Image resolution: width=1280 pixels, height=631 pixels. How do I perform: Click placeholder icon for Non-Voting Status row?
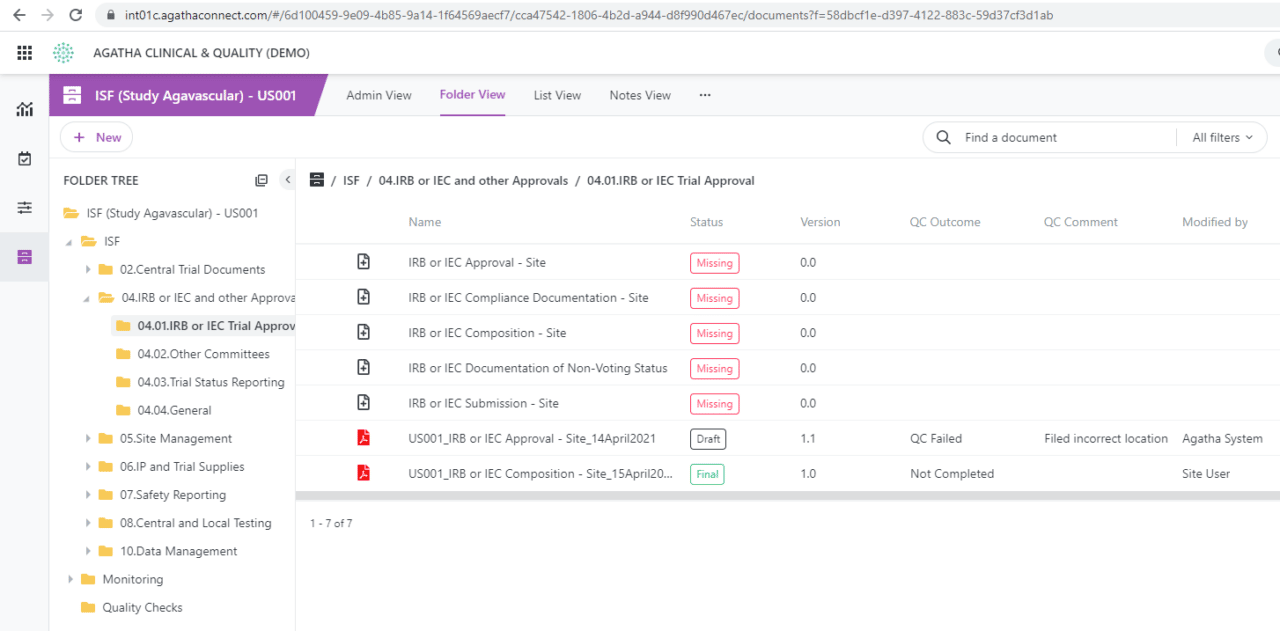[x=364, y=367]
